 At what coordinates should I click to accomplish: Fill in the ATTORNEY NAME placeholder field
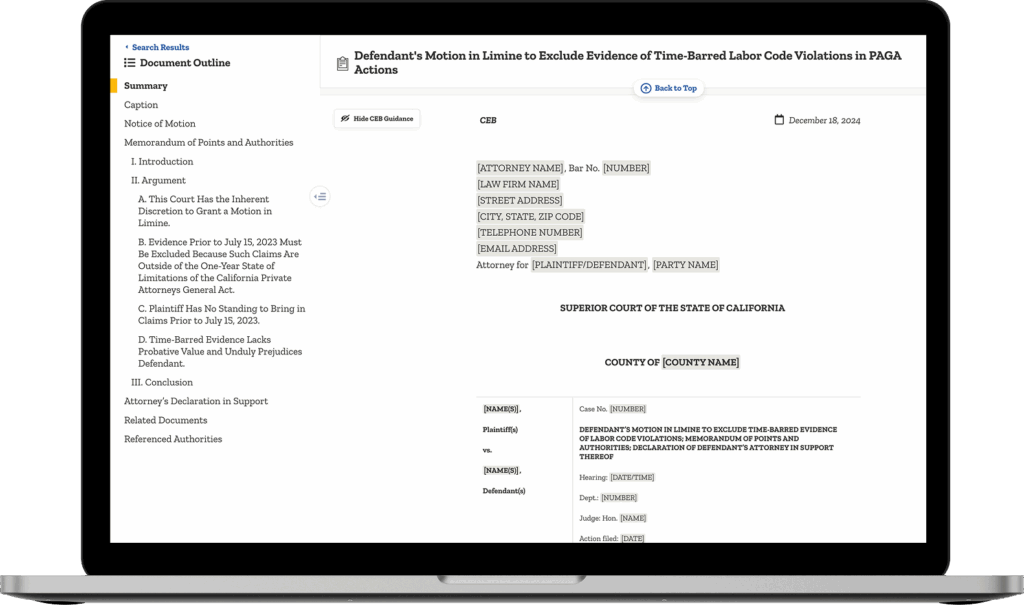(520, 168)
